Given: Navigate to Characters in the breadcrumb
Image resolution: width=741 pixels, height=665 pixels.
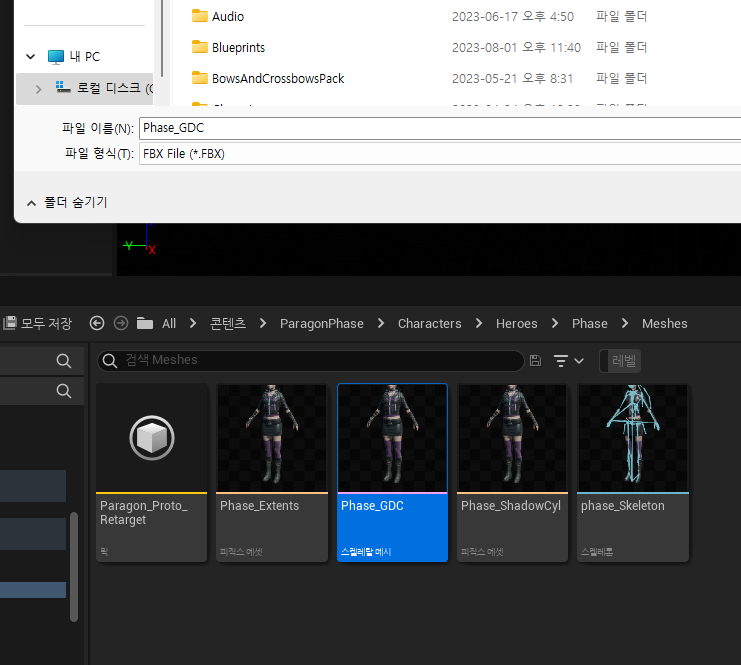Looking at the screenshot, I should click(x=429, y=323).
